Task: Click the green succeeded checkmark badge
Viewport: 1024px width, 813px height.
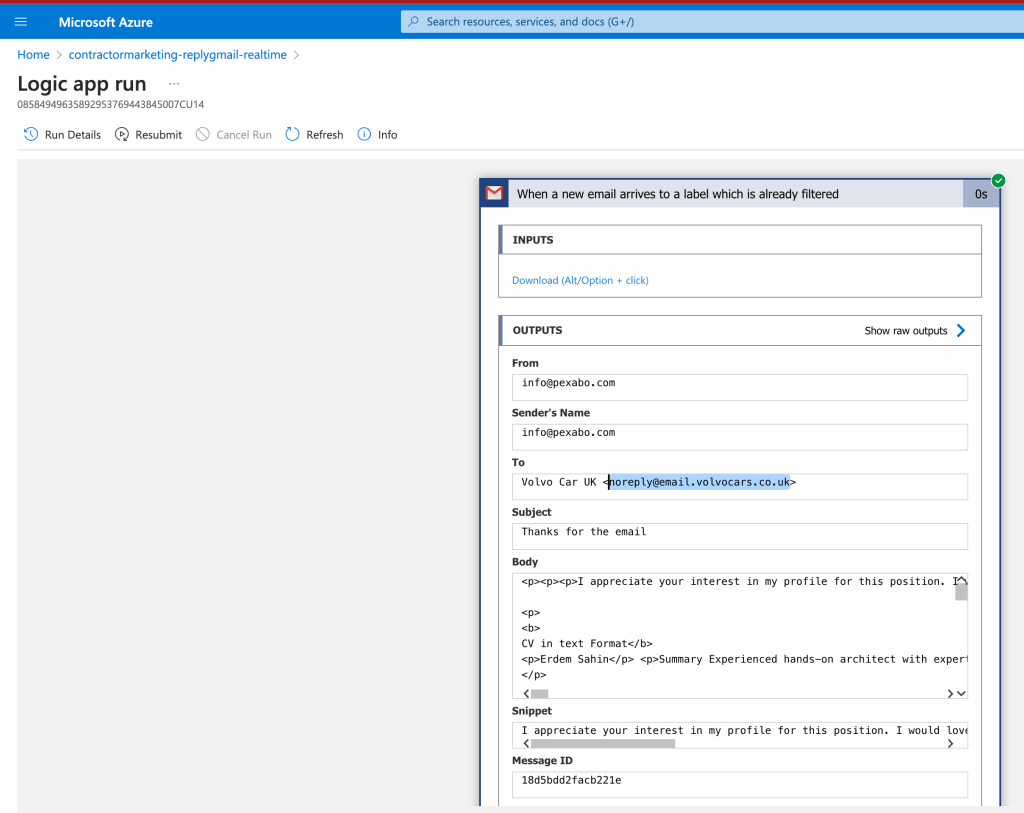Action: click(x=998, y=181)
